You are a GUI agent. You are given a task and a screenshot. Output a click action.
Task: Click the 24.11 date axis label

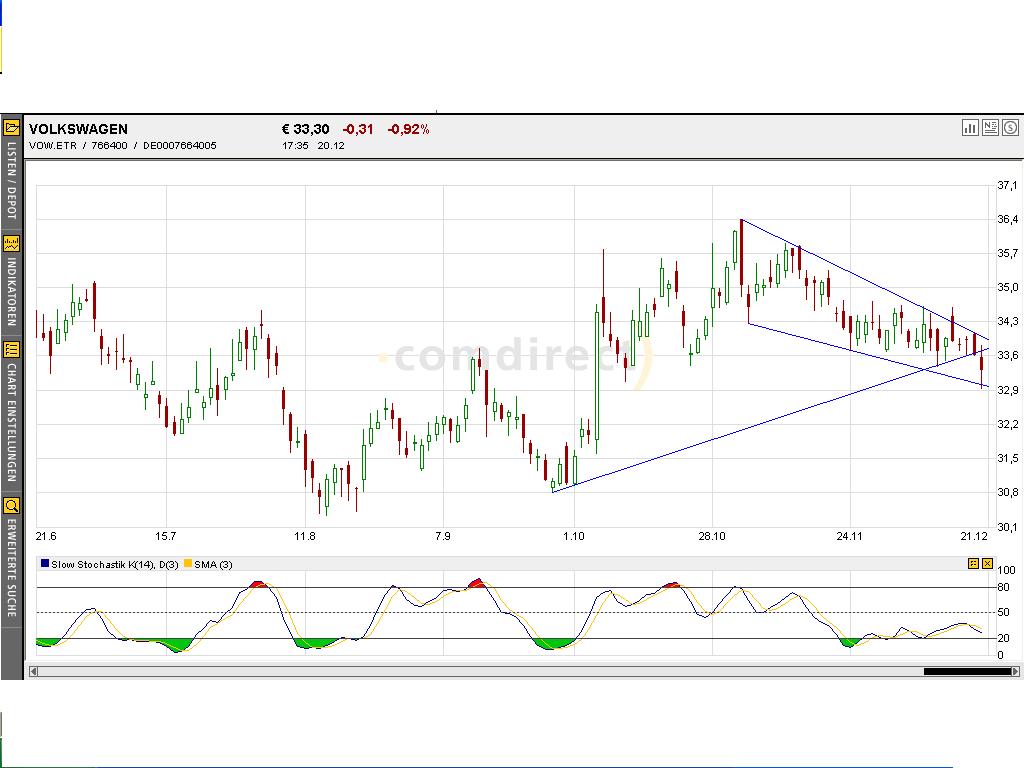(x=849, y=536)
